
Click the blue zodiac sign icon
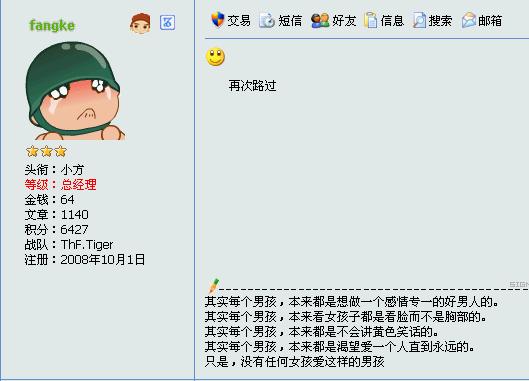pyautogui.click(x=167, y=23)
